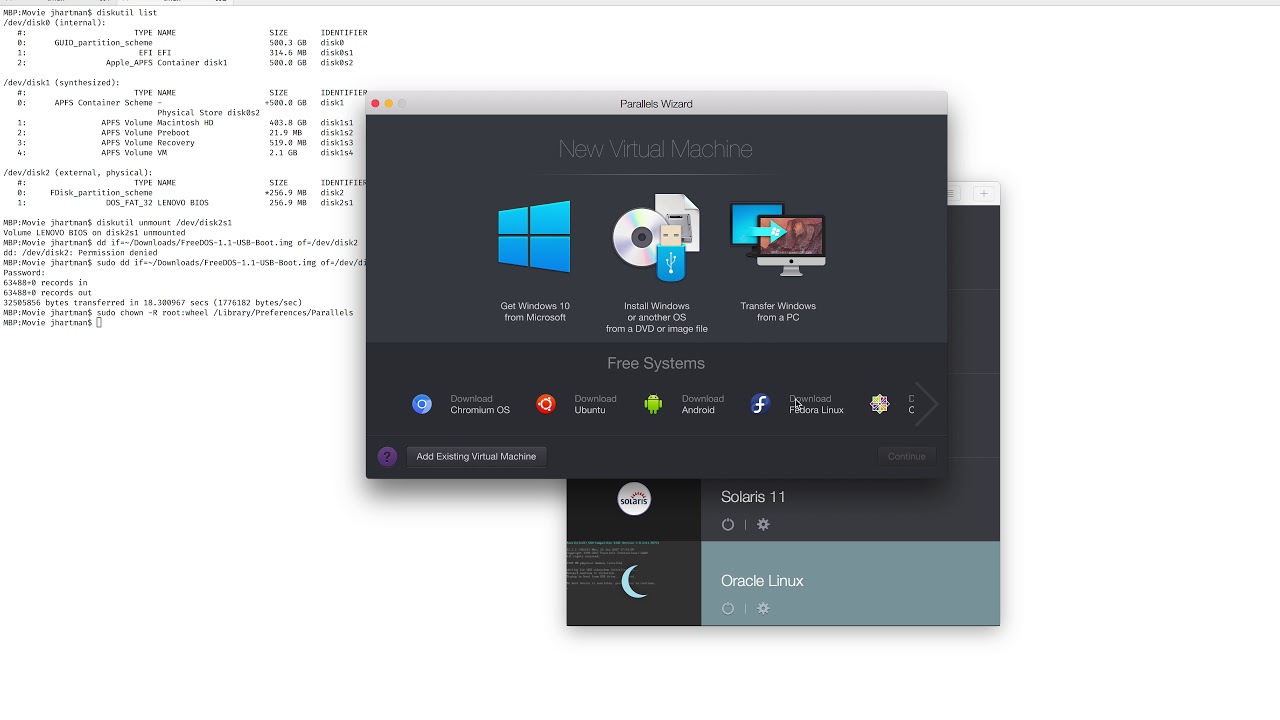This screenshot has width=1280, height=720.
Task: Choose the DVD and USB install icon
Action: (x=656, y=237)
